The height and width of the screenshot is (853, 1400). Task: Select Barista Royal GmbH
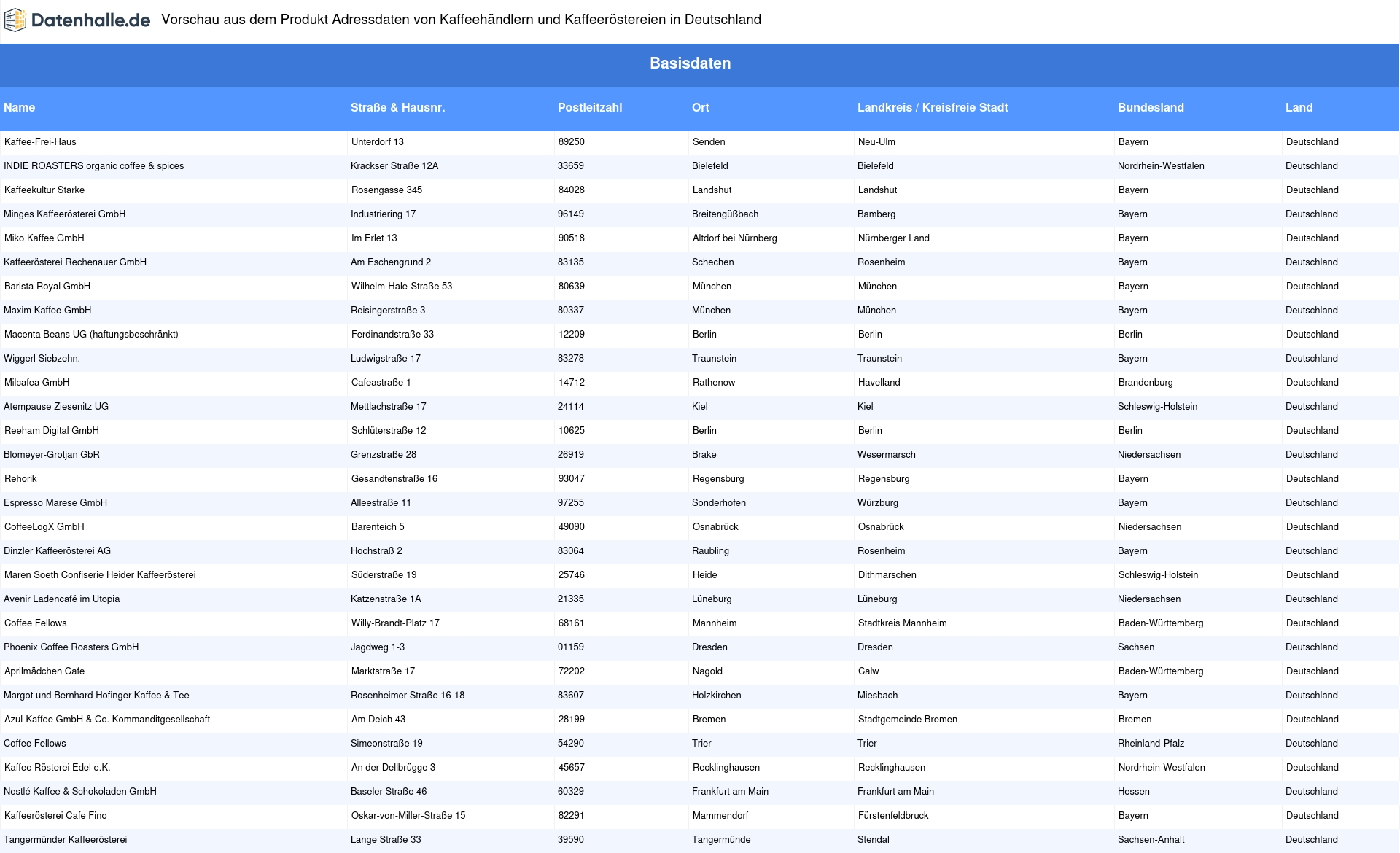coord(47,287)
